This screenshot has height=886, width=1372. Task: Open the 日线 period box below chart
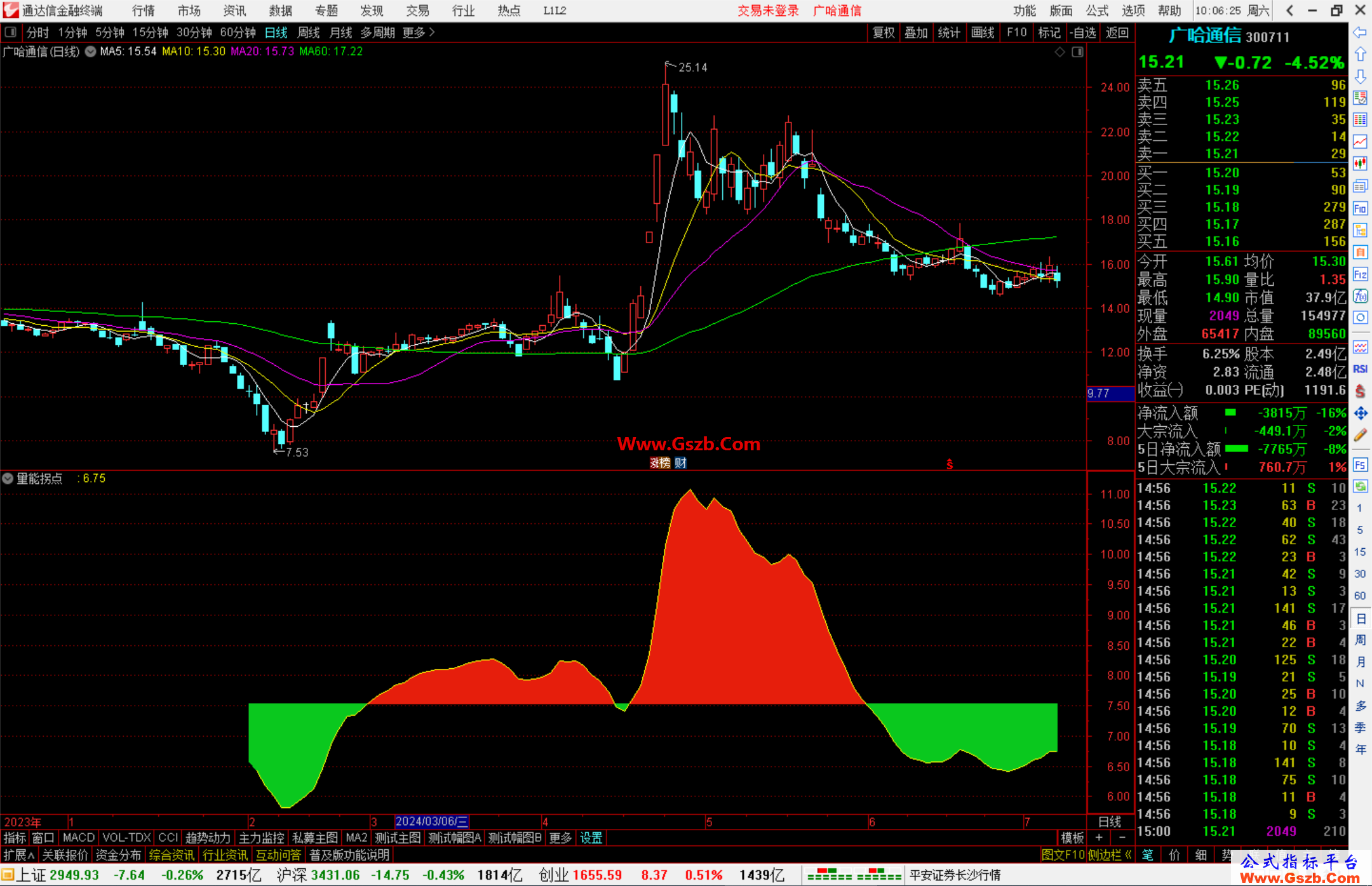[1110, 822]
